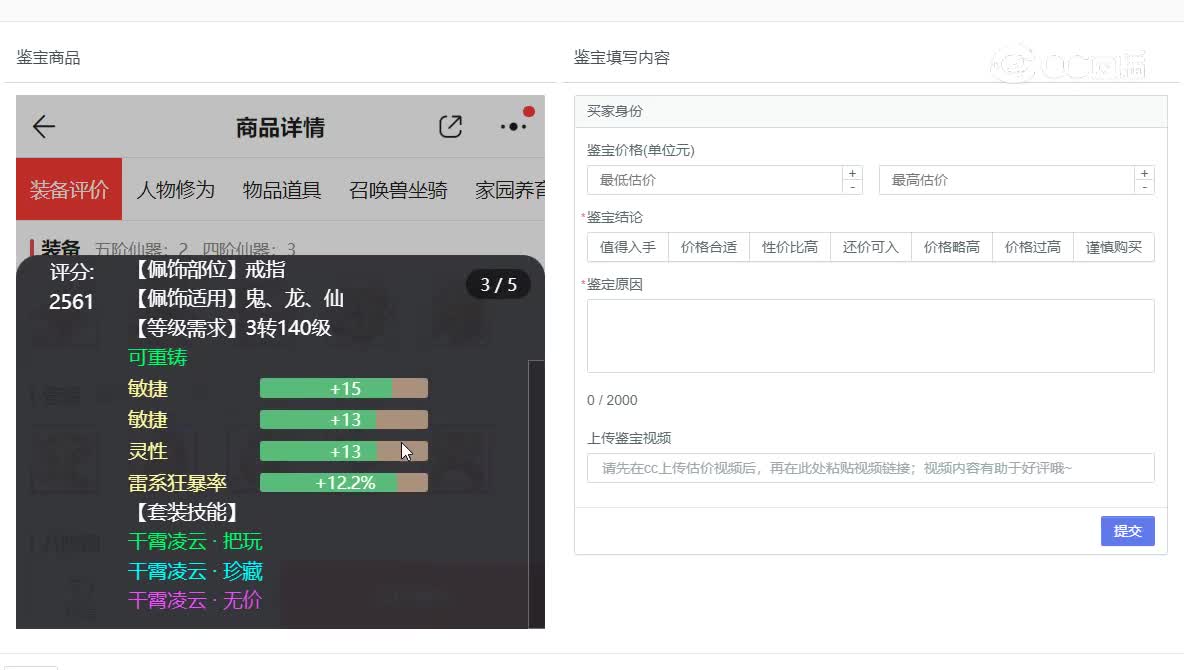Switch to the 人物修为 tab
This screenshot has height=670, width=1184.
[x=175, y=190]
